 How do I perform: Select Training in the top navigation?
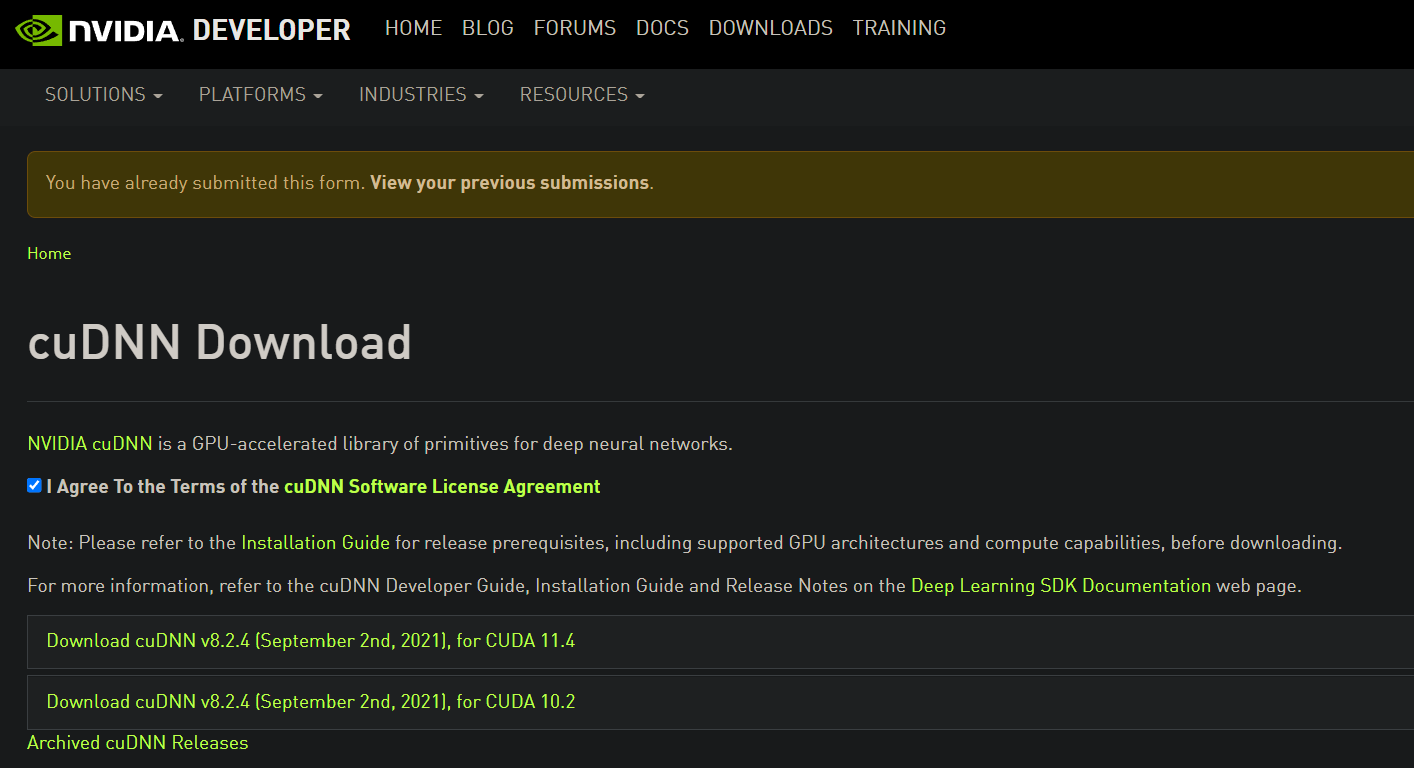[x=899, y=28]
